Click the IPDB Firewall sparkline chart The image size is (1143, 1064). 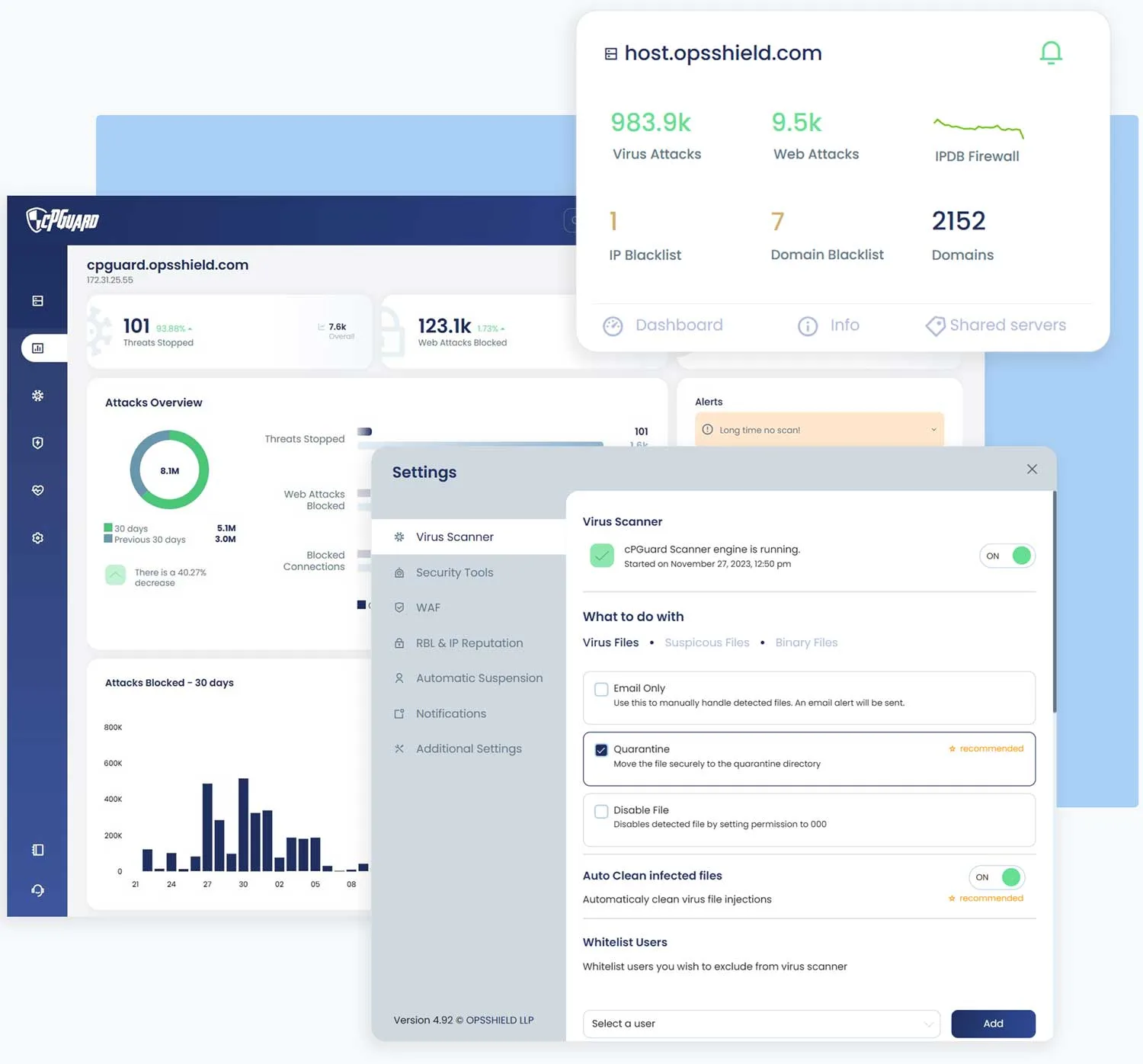(x=978, y=128)
